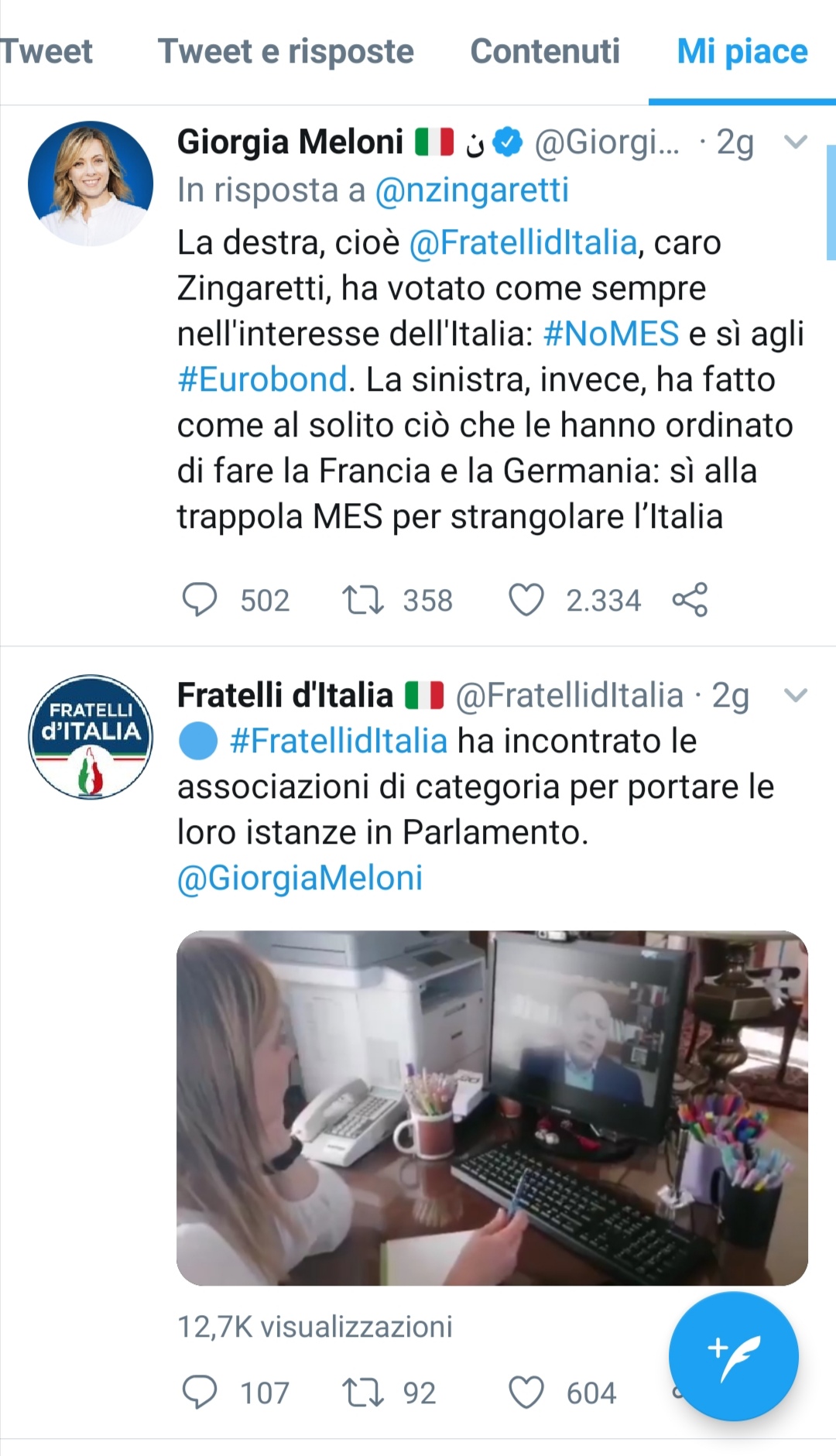Open Giorgia Meloni's profile picture
Image resolution: width=836 pixels, height=1456 pixels.
pyautogui.click(x=91, y=183)
